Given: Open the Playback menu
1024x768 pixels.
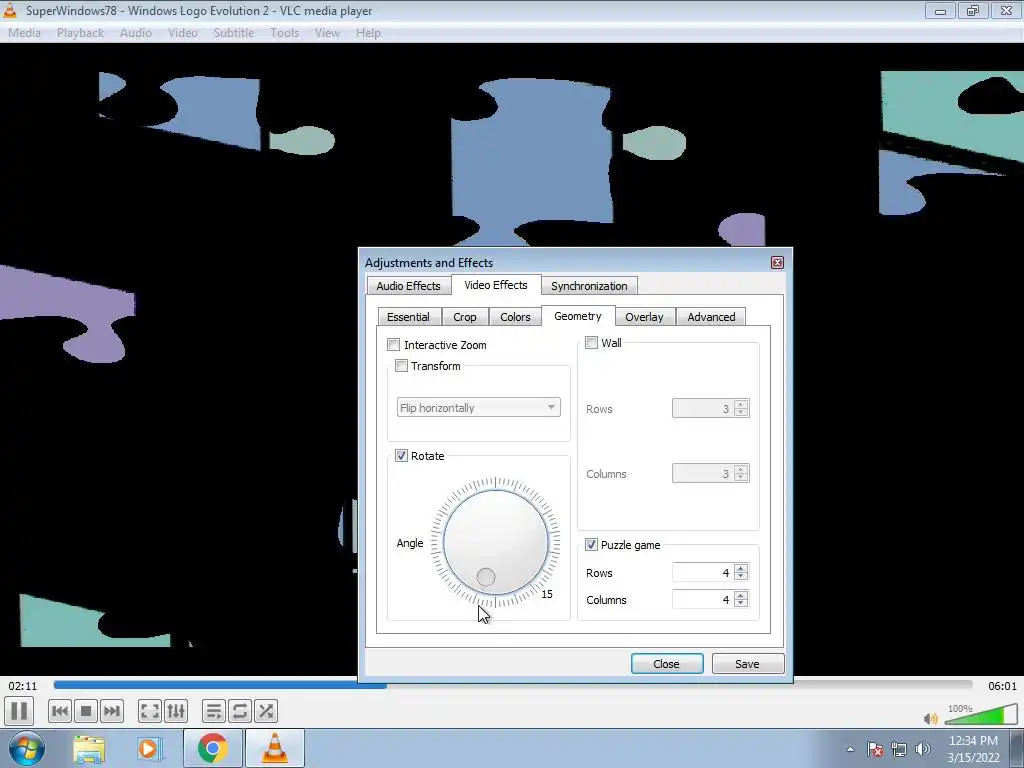Looking at the screenshot, I should pos(80,33).
